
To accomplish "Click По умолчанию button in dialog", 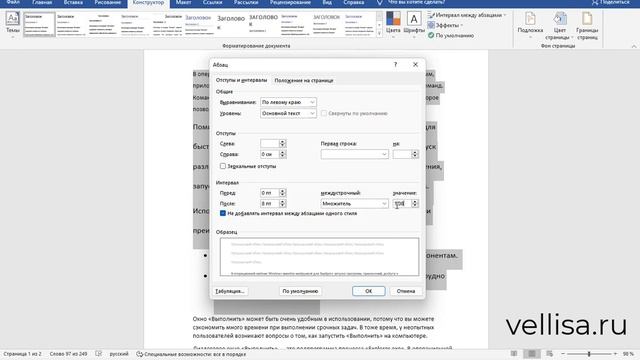I will (x=300, y=291).
